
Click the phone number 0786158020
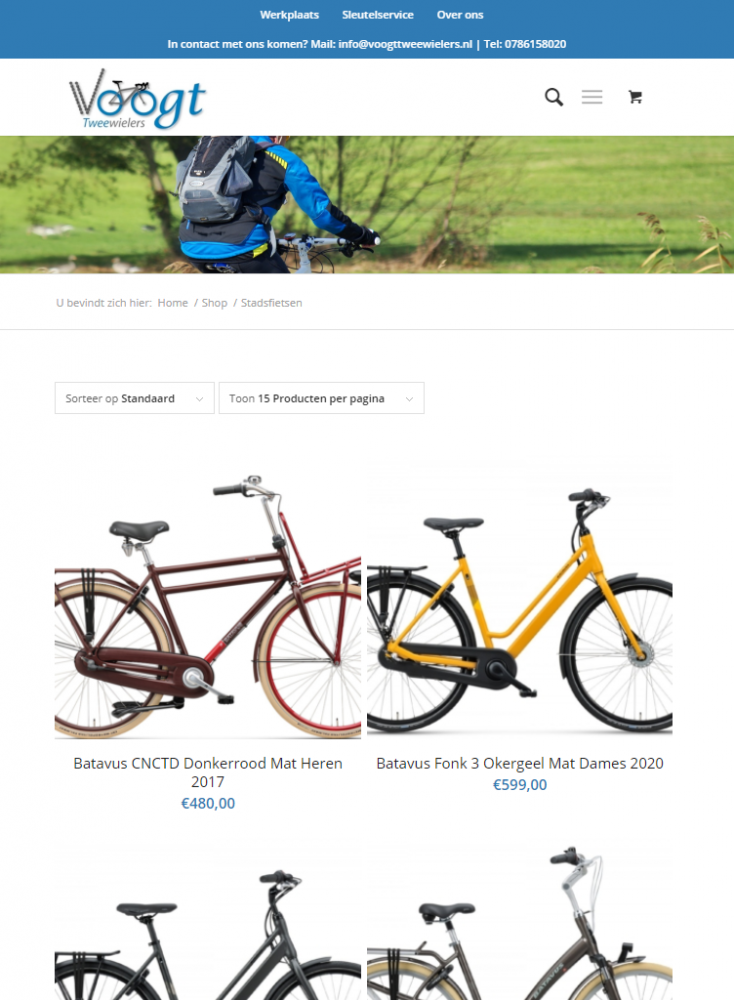click(x=535, y=44)
